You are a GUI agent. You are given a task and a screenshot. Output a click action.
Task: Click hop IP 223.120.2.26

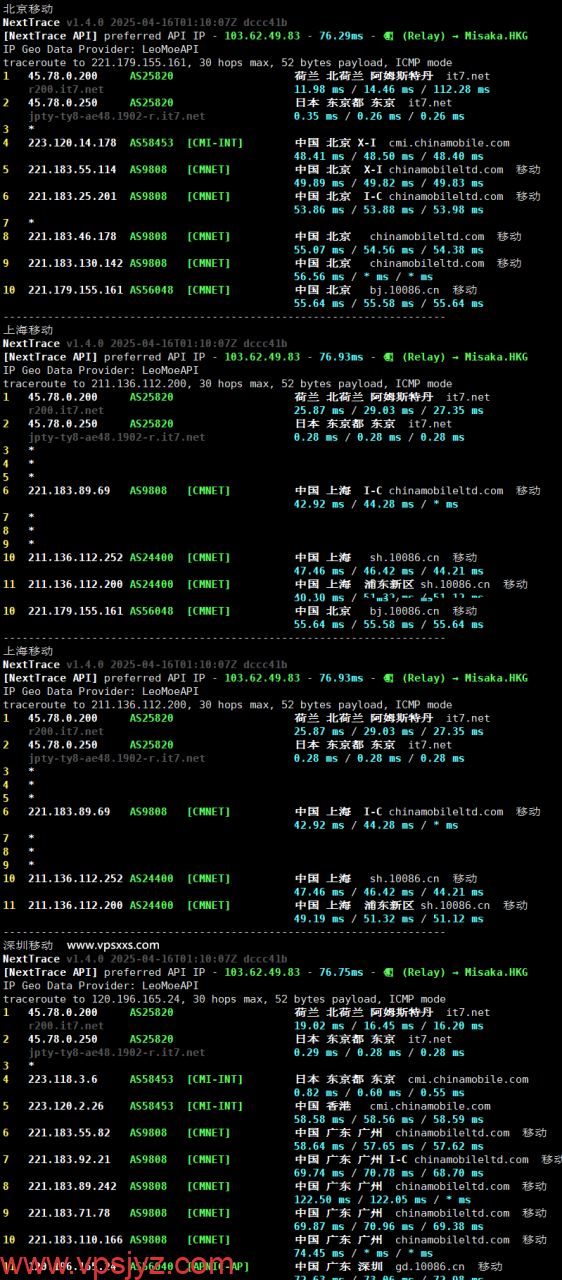(x=66, y=1106)
